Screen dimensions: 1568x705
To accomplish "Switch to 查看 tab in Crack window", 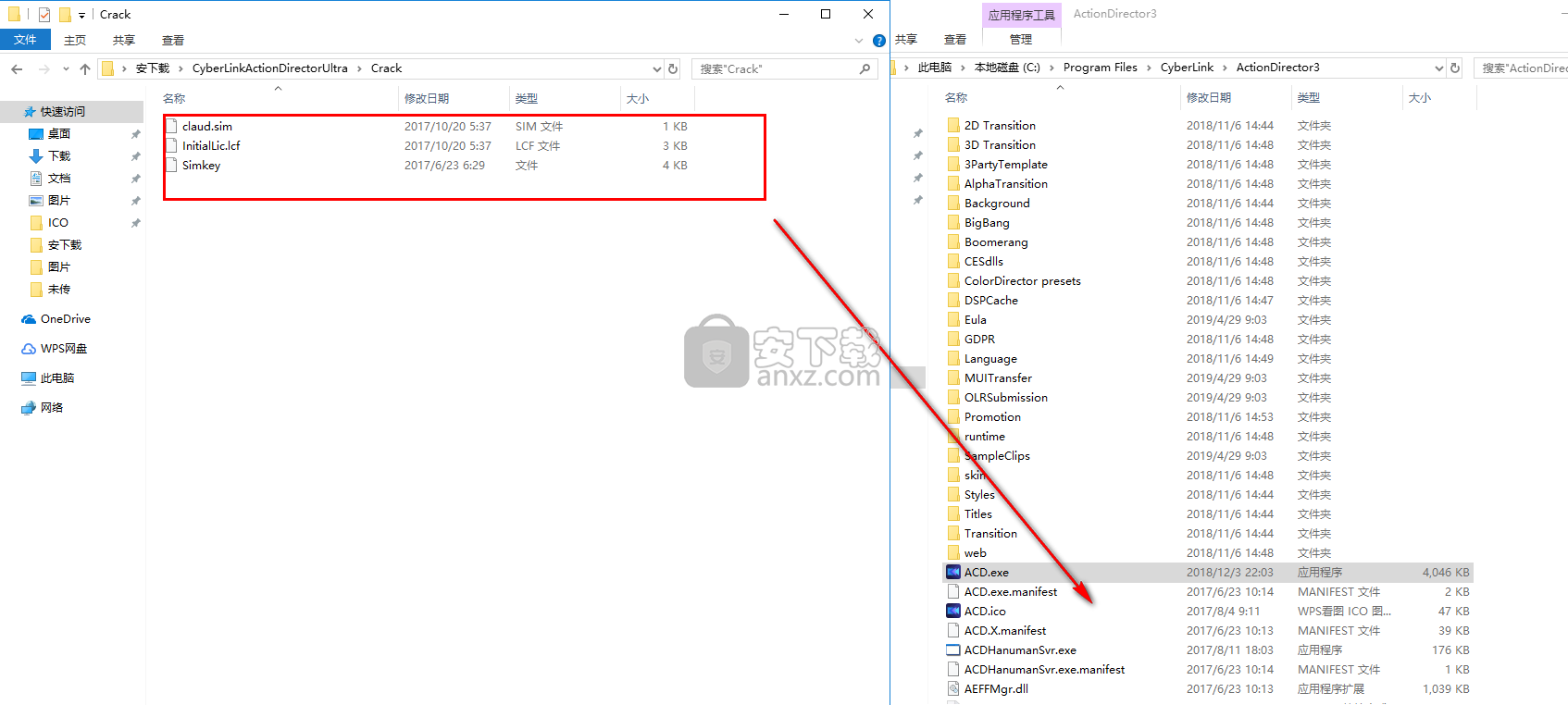I will click(x=173, y=40).
